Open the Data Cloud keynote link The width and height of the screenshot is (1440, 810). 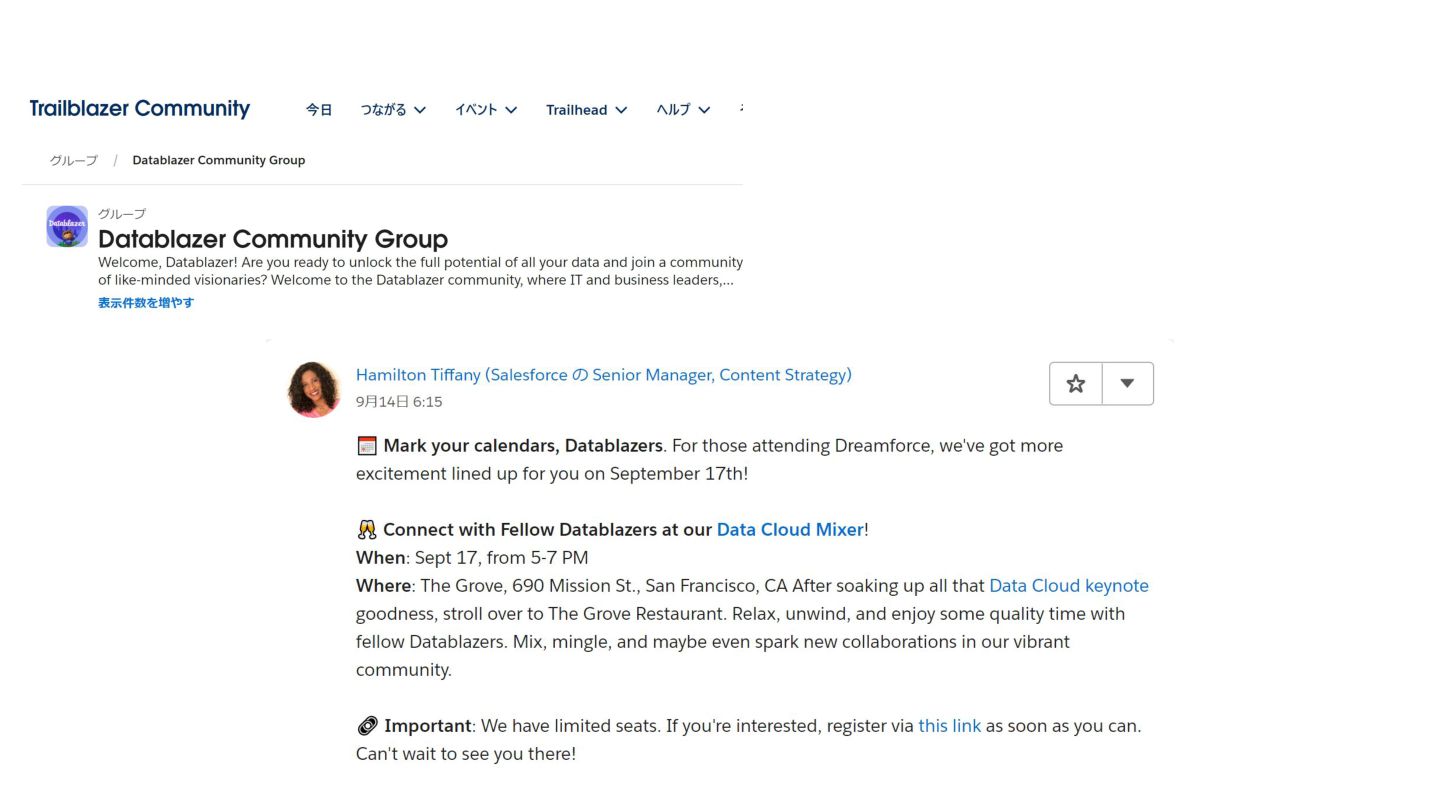click(x=1069, y=586)
